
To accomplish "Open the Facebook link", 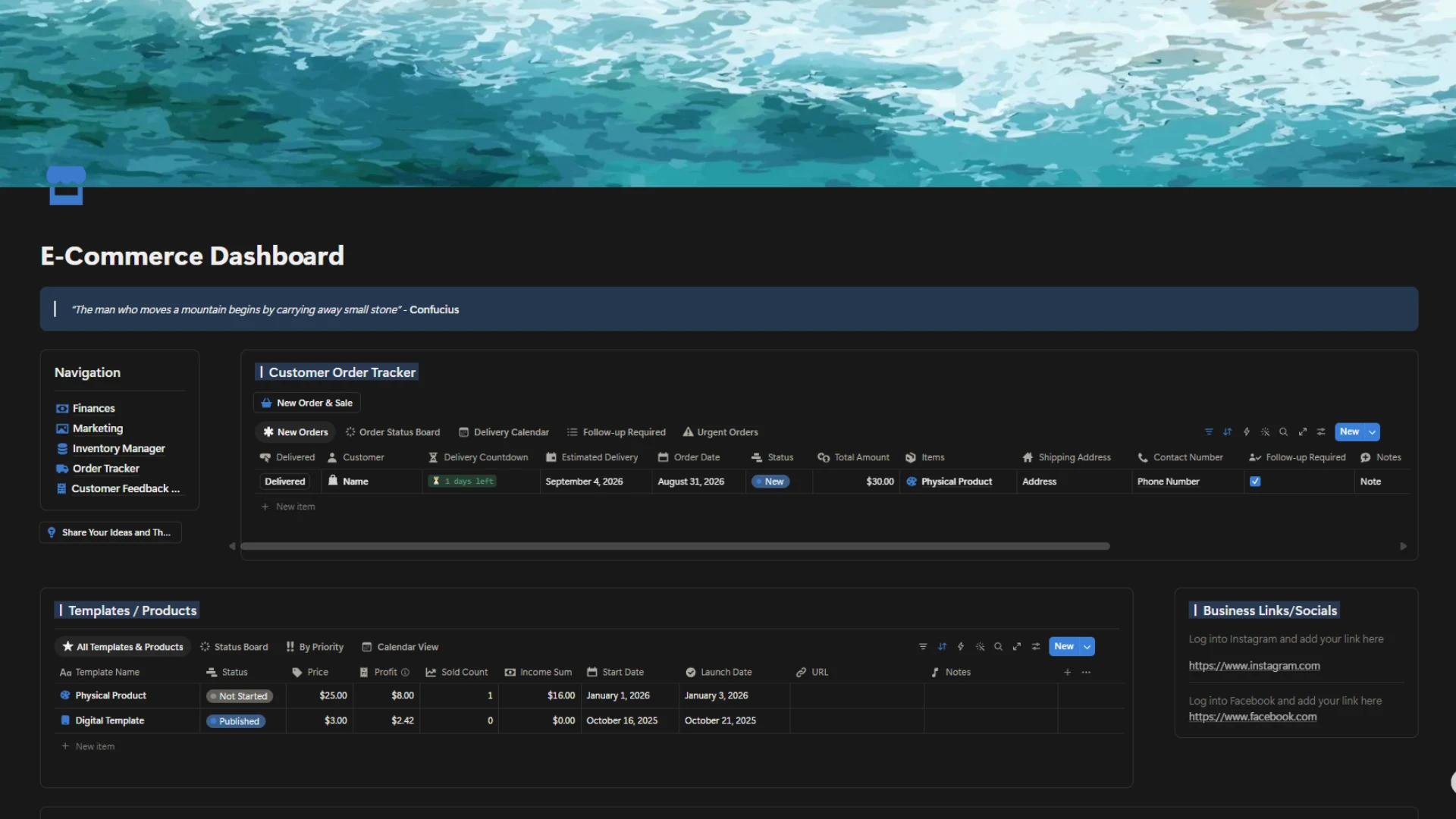I will click(1252, 716).
